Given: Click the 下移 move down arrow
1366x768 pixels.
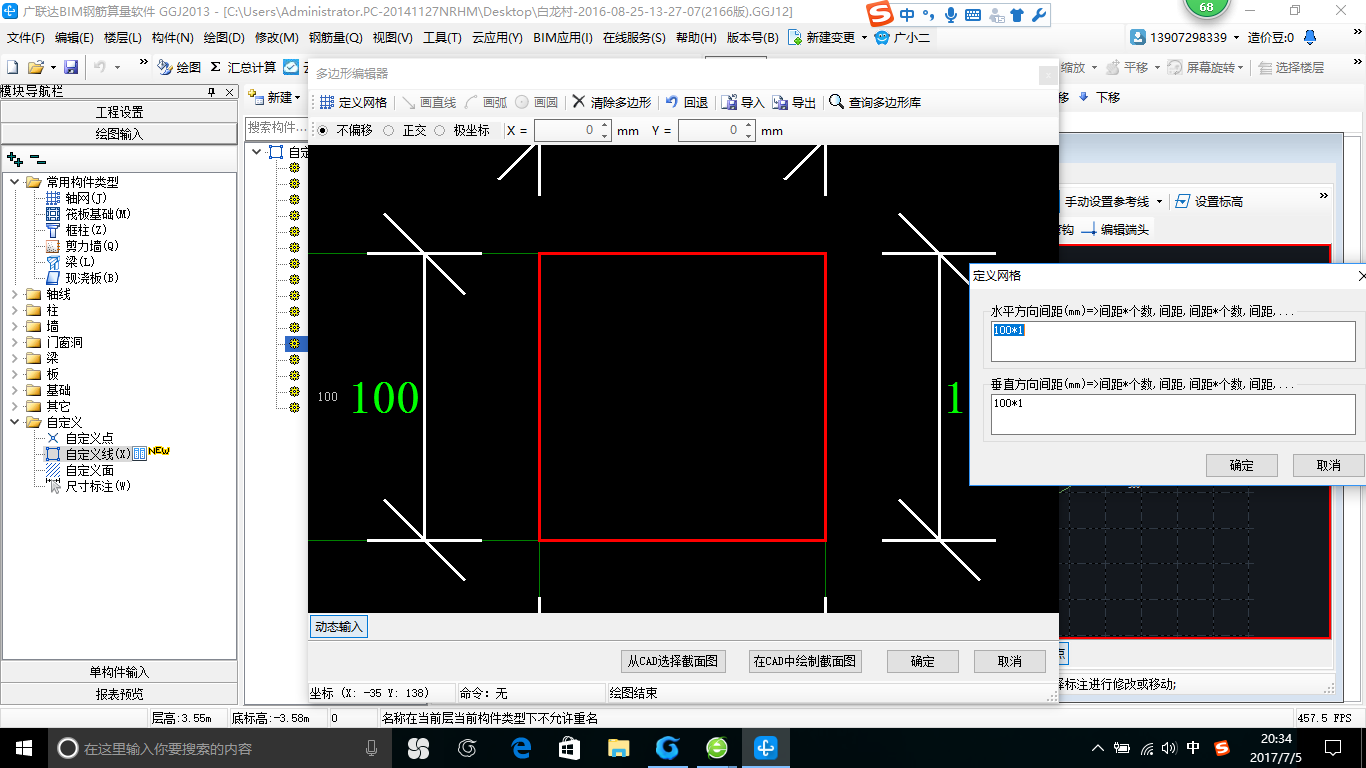Looking at the screenshot, I should tap(1086, 97).
